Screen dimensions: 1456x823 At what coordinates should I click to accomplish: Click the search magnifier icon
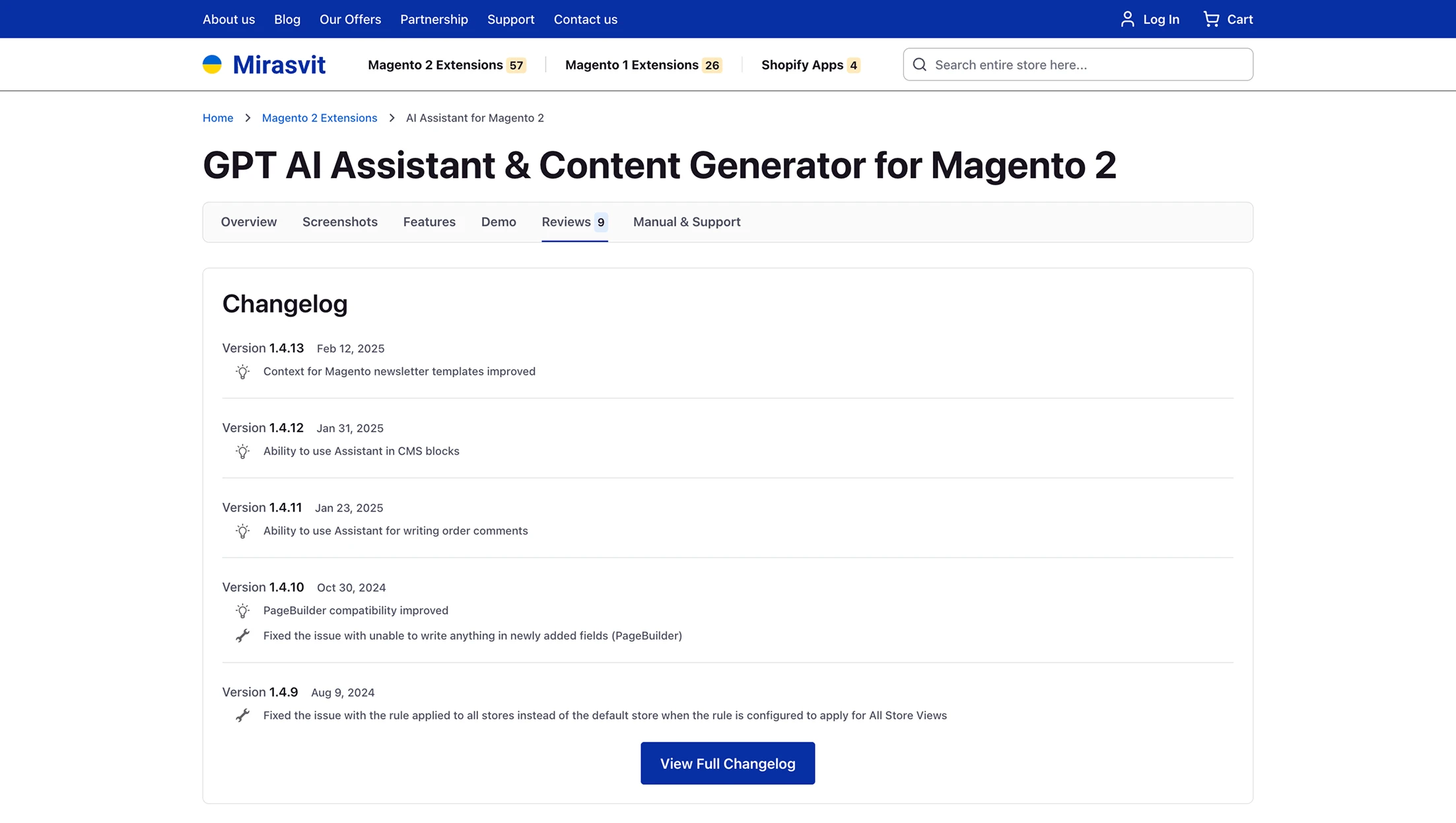pos(919,64)
